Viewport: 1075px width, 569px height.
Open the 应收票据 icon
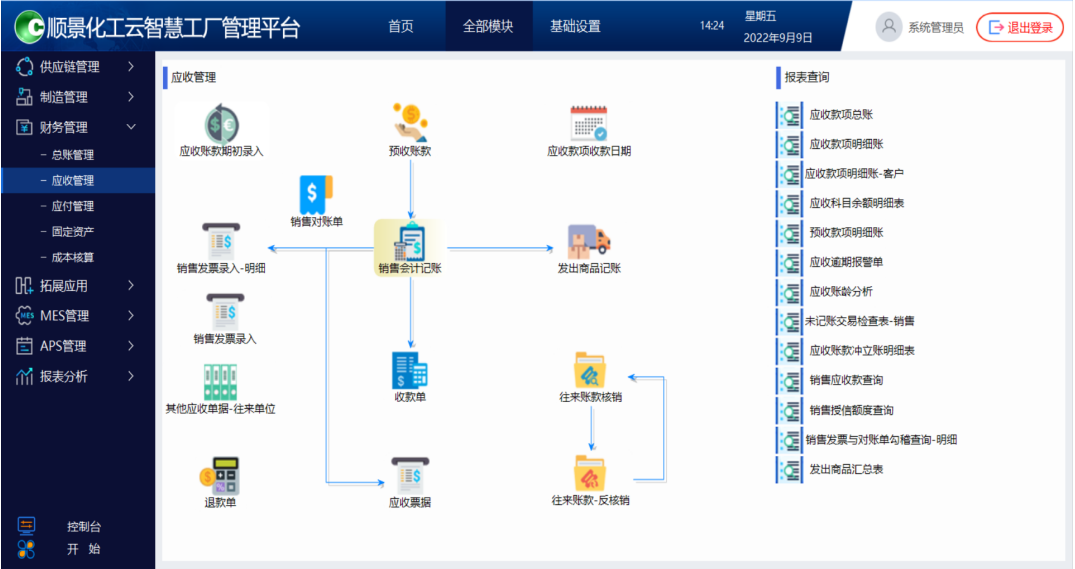(x=410, y=475)
